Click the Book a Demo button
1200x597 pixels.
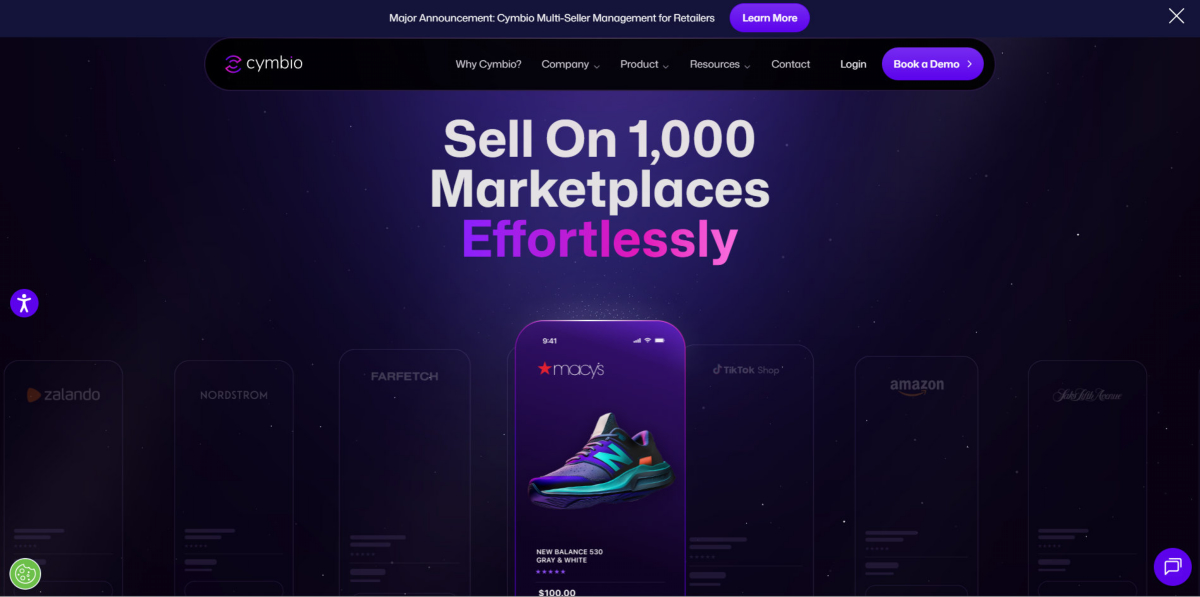[932, 64]
